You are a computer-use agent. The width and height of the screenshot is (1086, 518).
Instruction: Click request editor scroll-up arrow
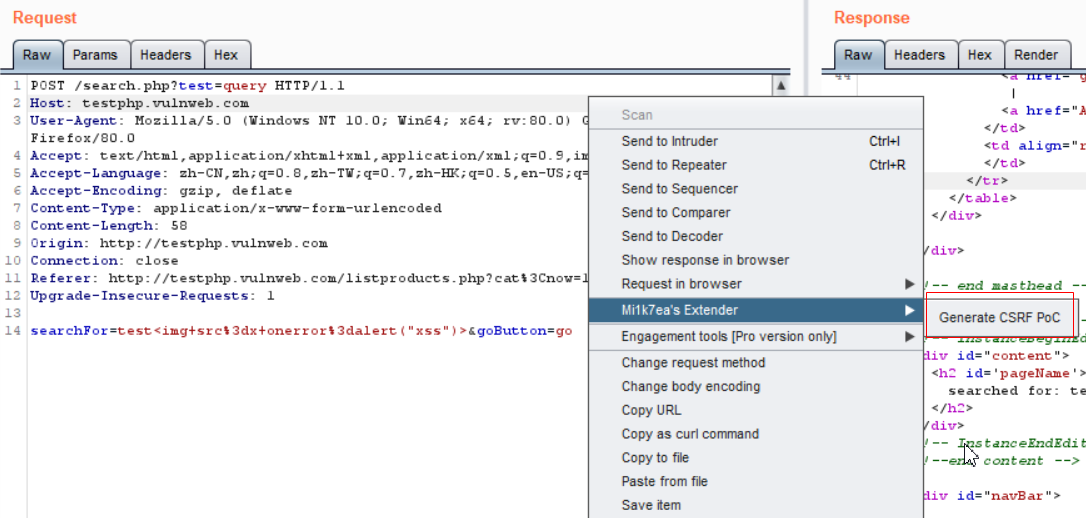click(x=780, y=86)
